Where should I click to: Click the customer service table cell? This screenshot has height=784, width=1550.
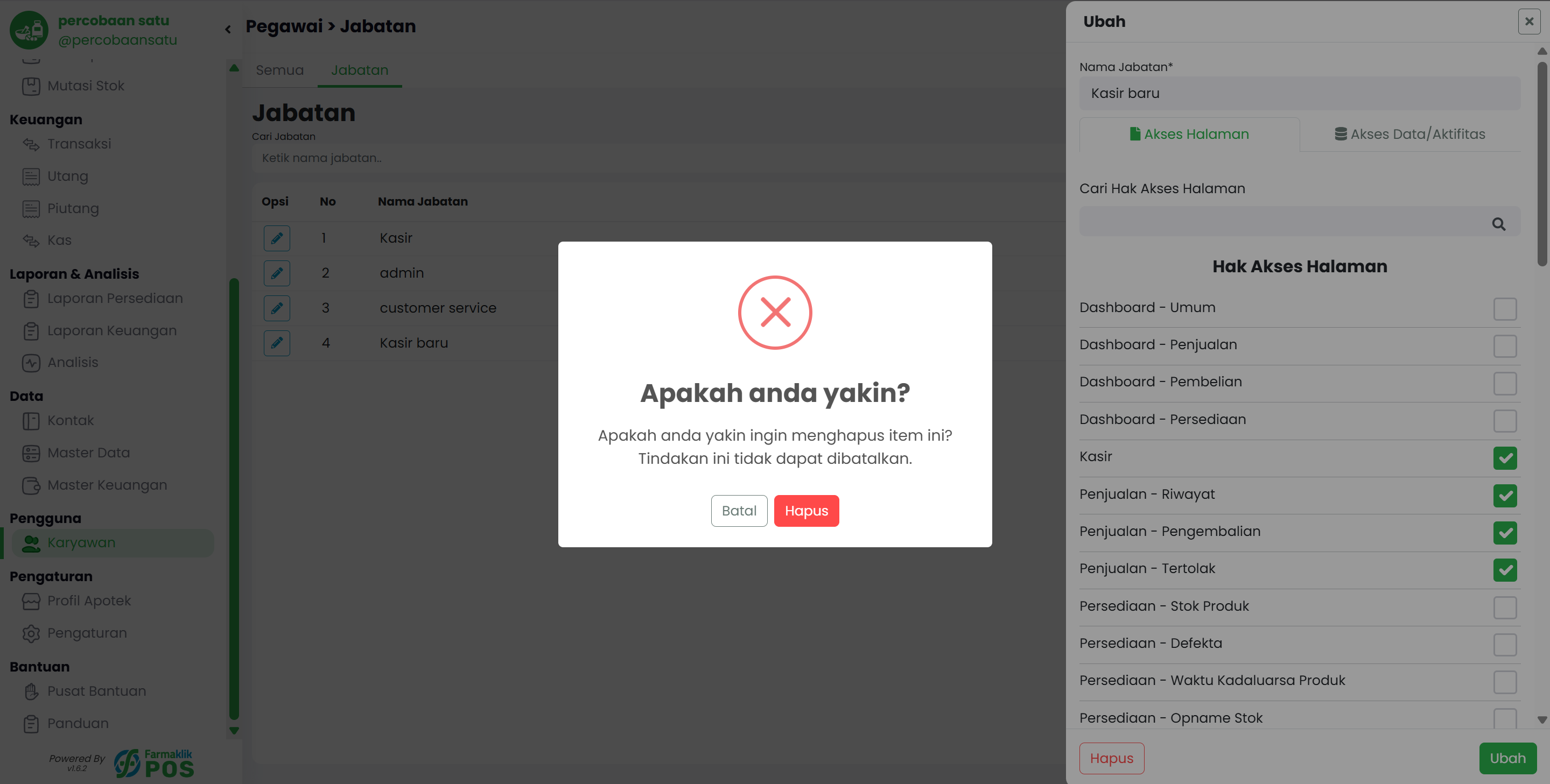[438, 308]
